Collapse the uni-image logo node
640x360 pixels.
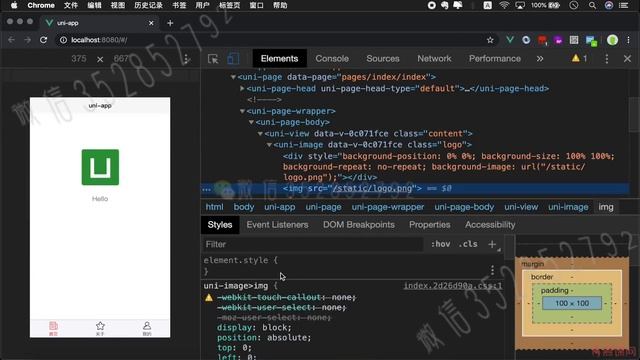click(269, 145)
